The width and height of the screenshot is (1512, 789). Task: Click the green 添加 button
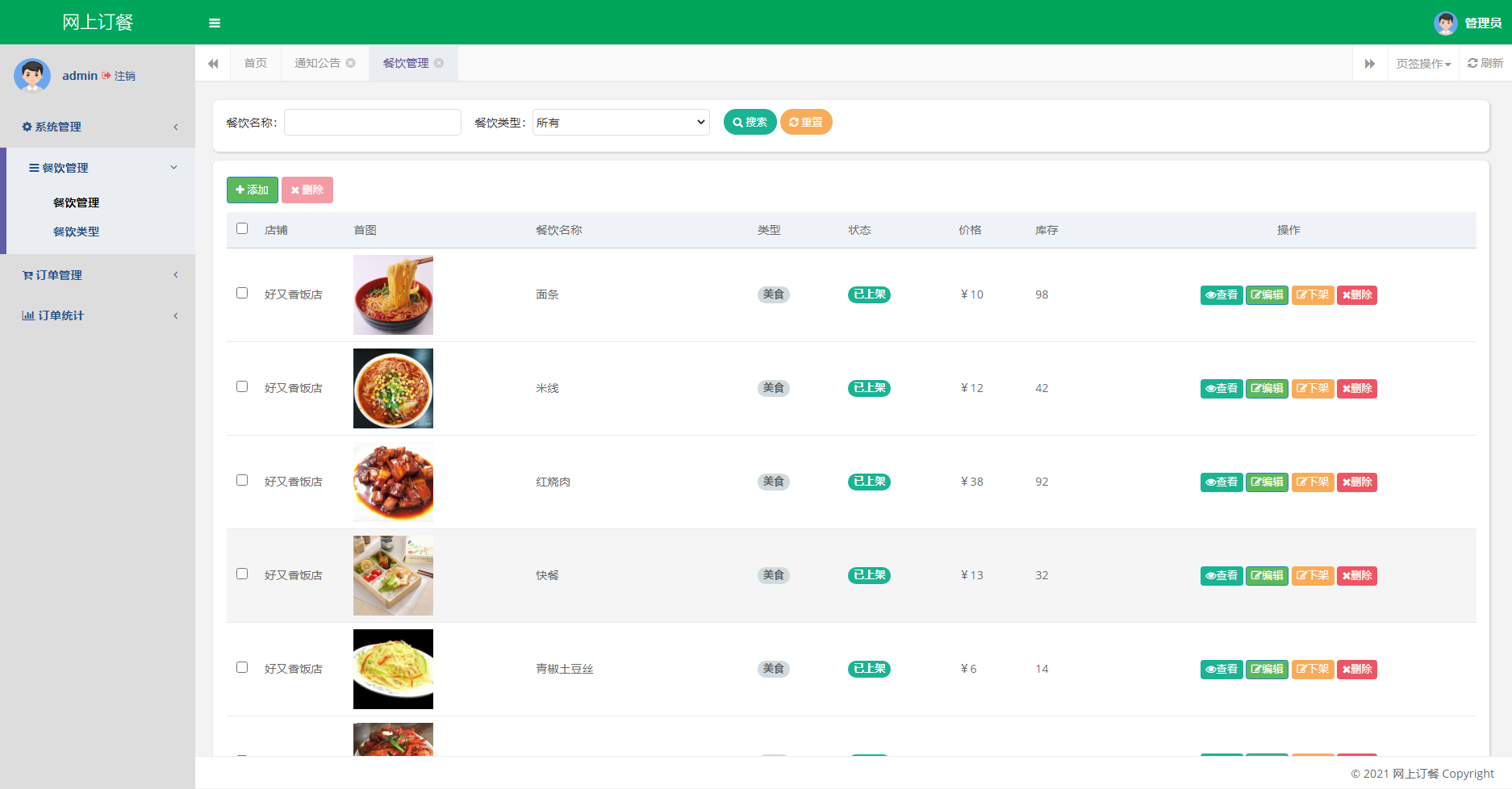pyautogui.click(x=252, y=190)
